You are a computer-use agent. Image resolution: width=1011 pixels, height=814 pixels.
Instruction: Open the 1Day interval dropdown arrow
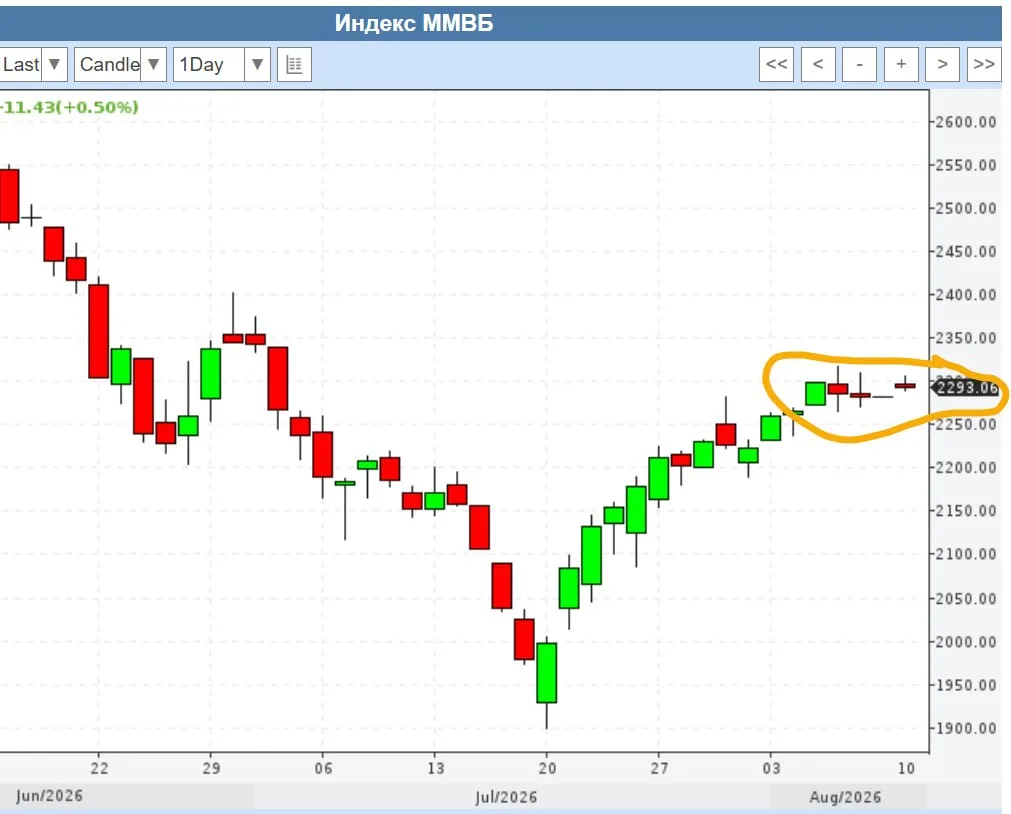[257, 65]
